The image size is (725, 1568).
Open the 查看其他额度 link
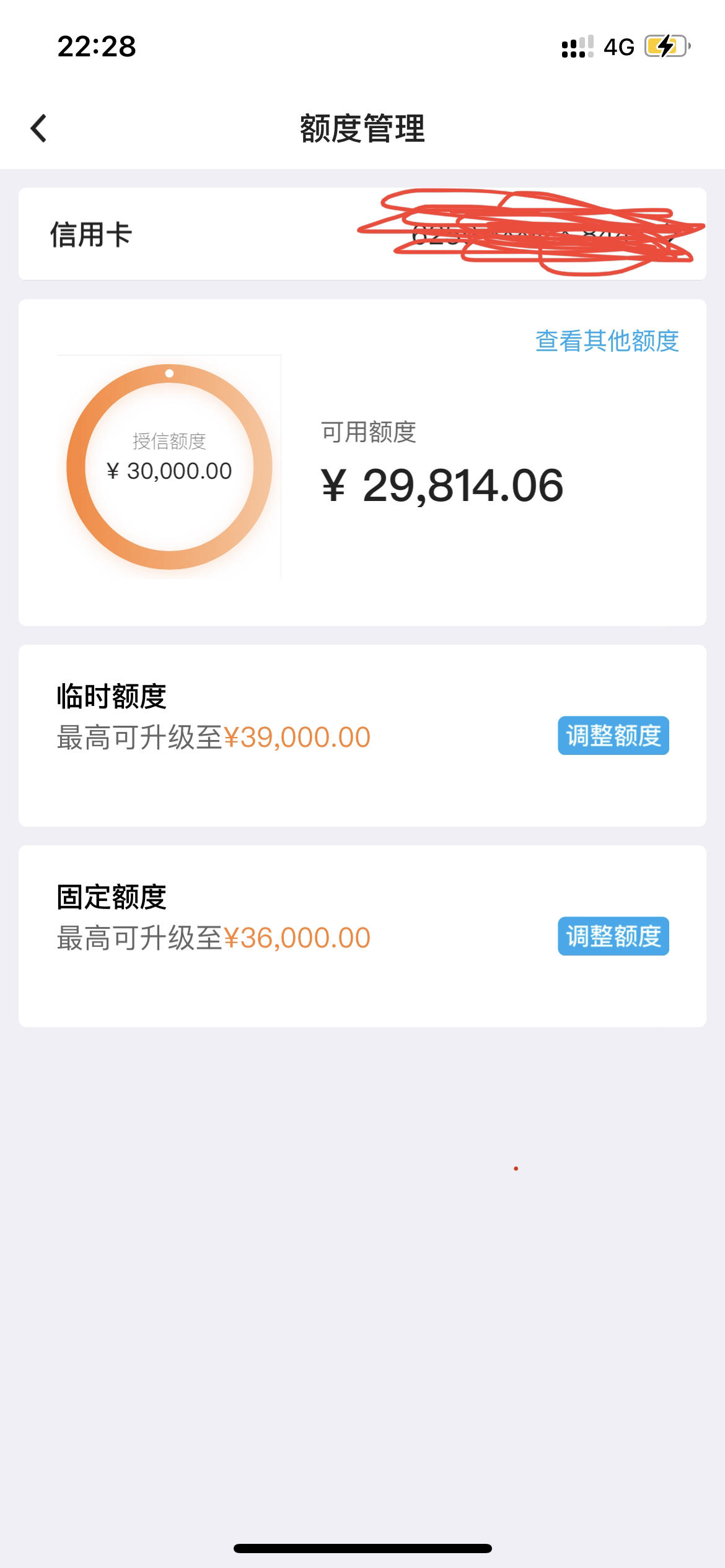pyautogui.click(x=607, y=341)
